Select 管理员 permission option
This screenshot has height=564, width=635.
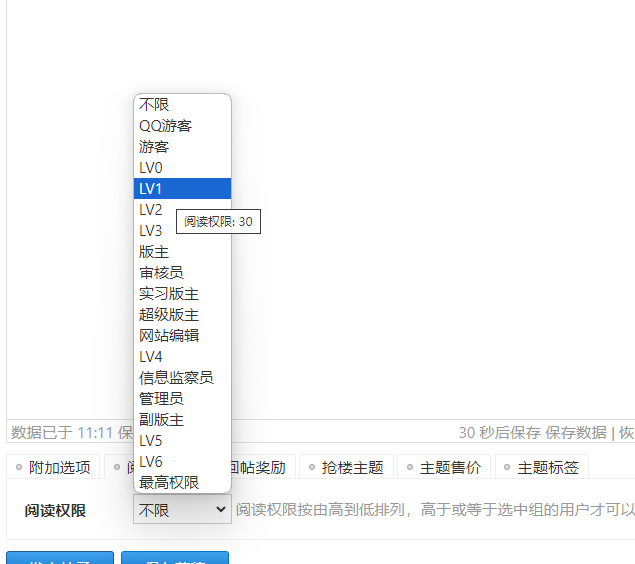(182, 398)
